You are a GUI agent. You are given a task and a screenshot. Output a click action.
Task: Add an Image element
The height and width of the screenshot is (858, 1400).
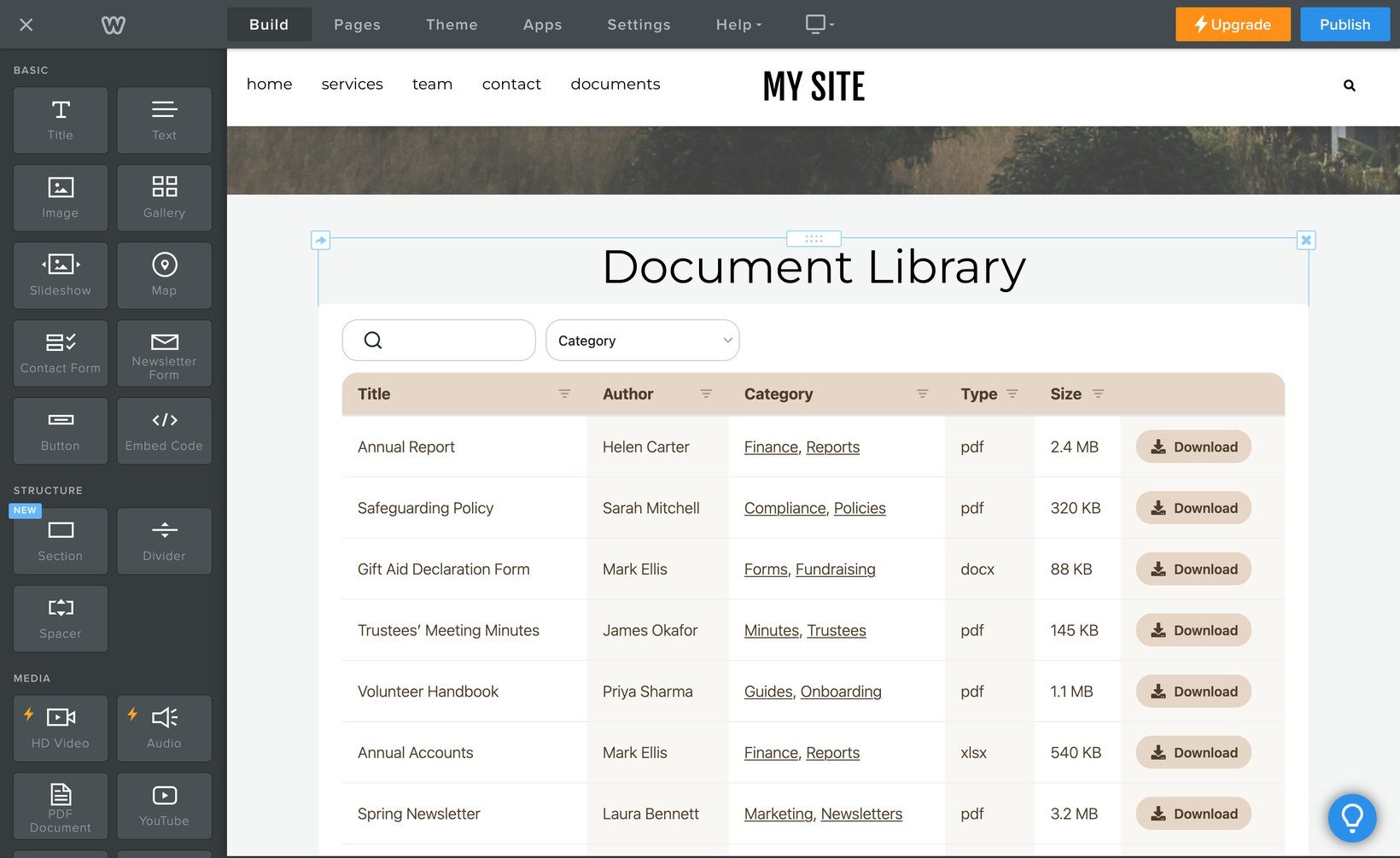61,198
